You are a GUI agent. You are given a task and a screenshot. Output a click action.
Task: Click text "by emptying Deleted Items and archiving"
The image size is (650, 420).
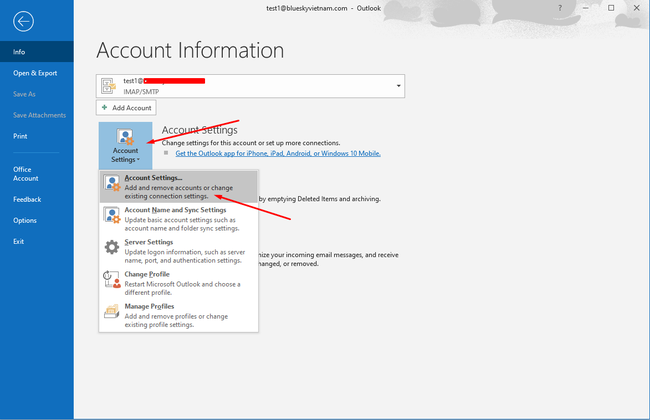[x=320, y=199]
